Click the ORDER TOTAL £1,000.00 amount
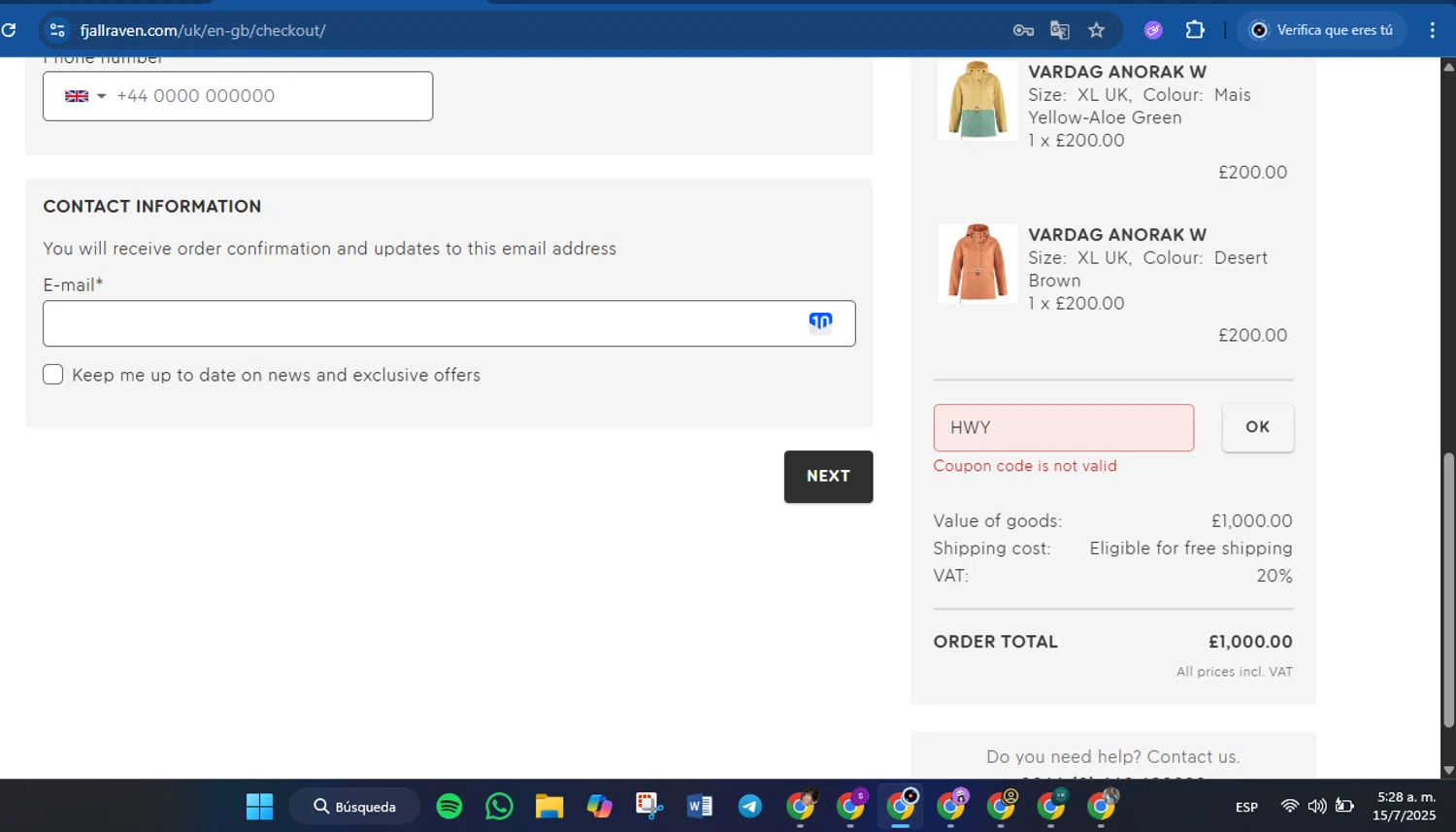This screenshot has height=832, width=1456. click(x=1250, y=642)
